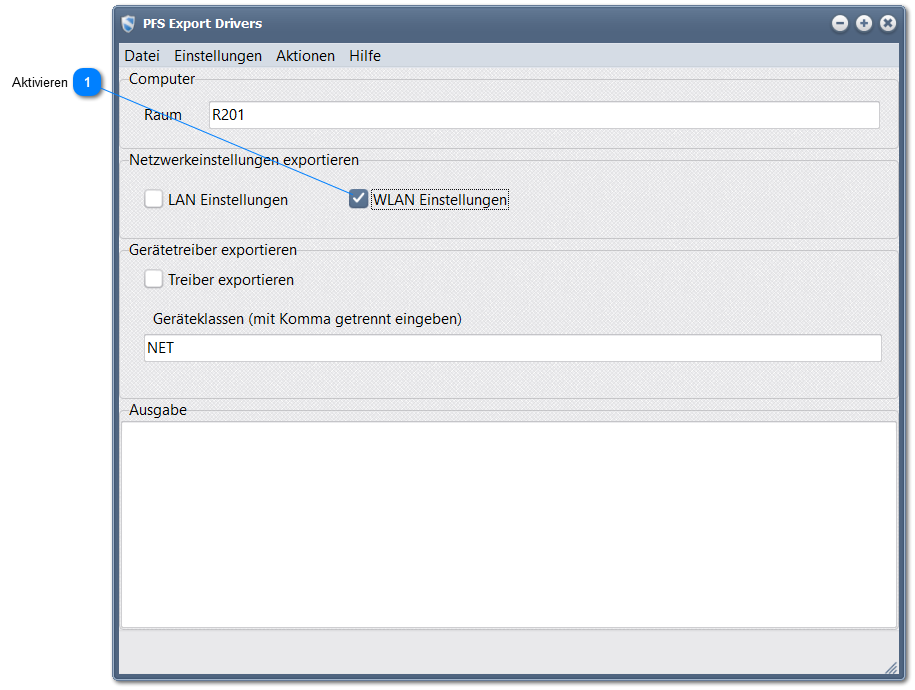Close the PFS Export Drivers window
This screenshot has width=915, height=690.
[888, 23]
